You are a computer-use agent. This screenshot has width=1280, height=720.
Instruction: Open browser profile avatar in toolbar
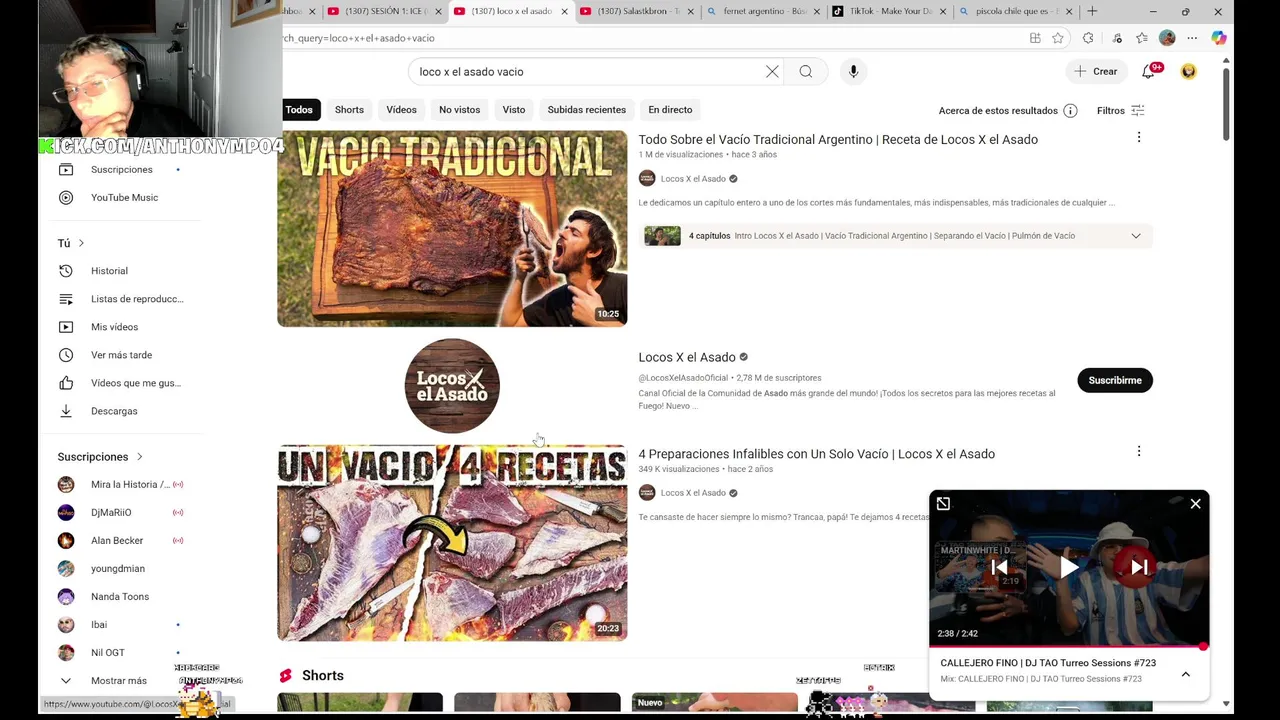[1167, 38]
